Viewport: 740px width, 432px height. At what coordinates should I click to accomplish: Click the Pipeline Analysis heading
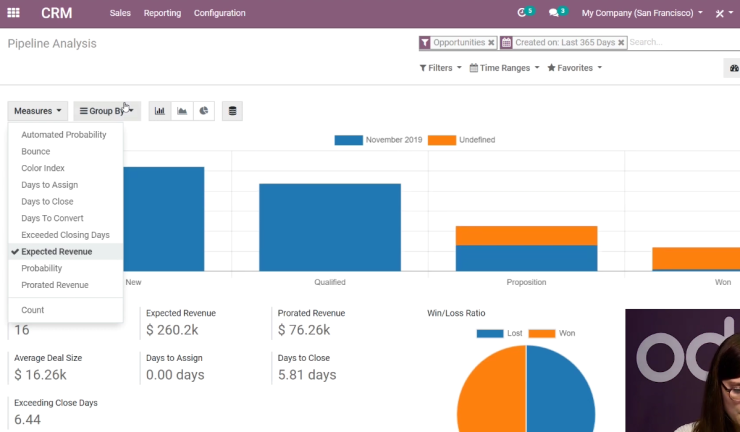pos(52,43)
